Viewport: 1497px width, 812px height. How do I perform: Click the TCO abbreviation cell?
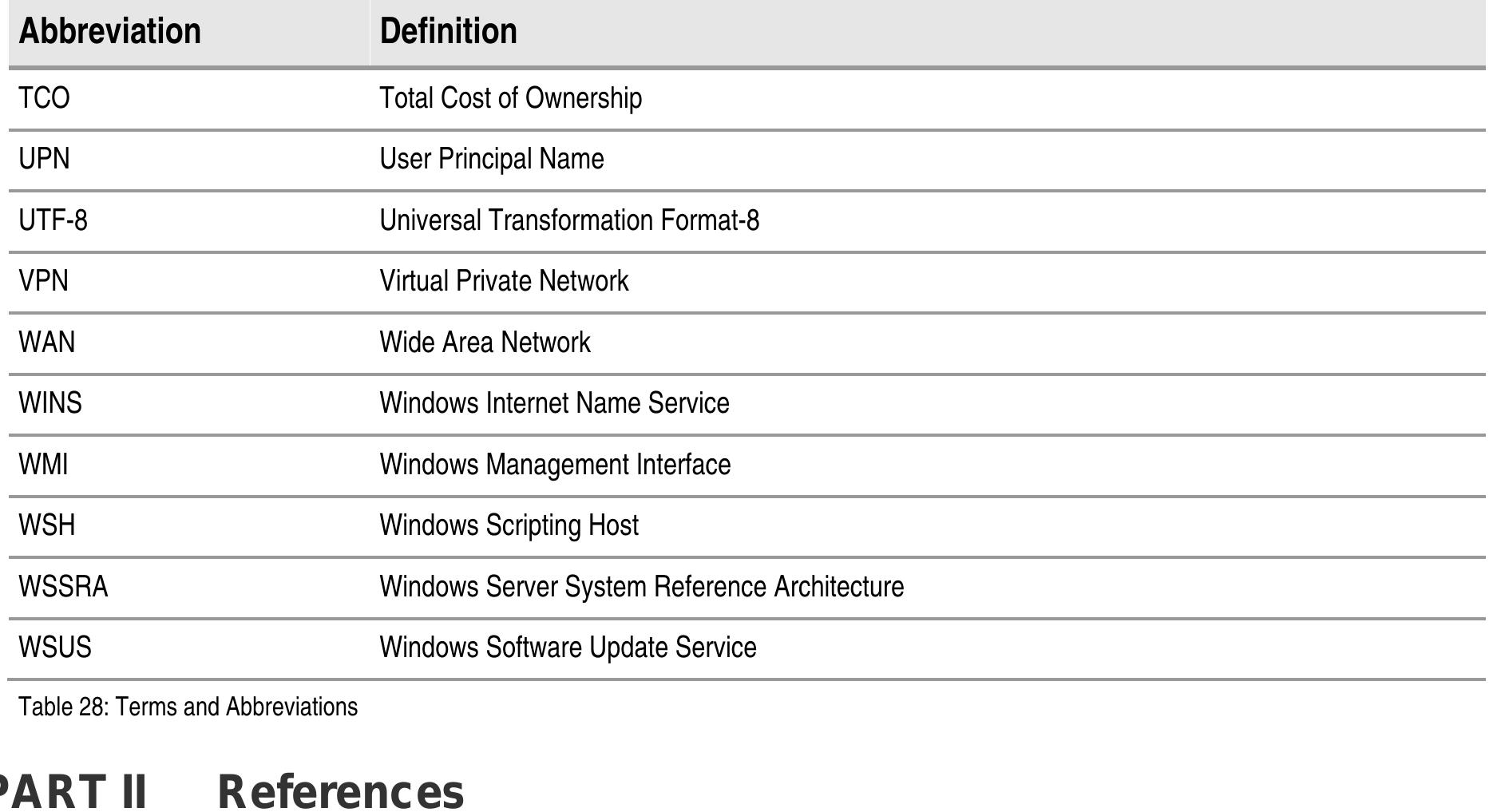(45, 98)
